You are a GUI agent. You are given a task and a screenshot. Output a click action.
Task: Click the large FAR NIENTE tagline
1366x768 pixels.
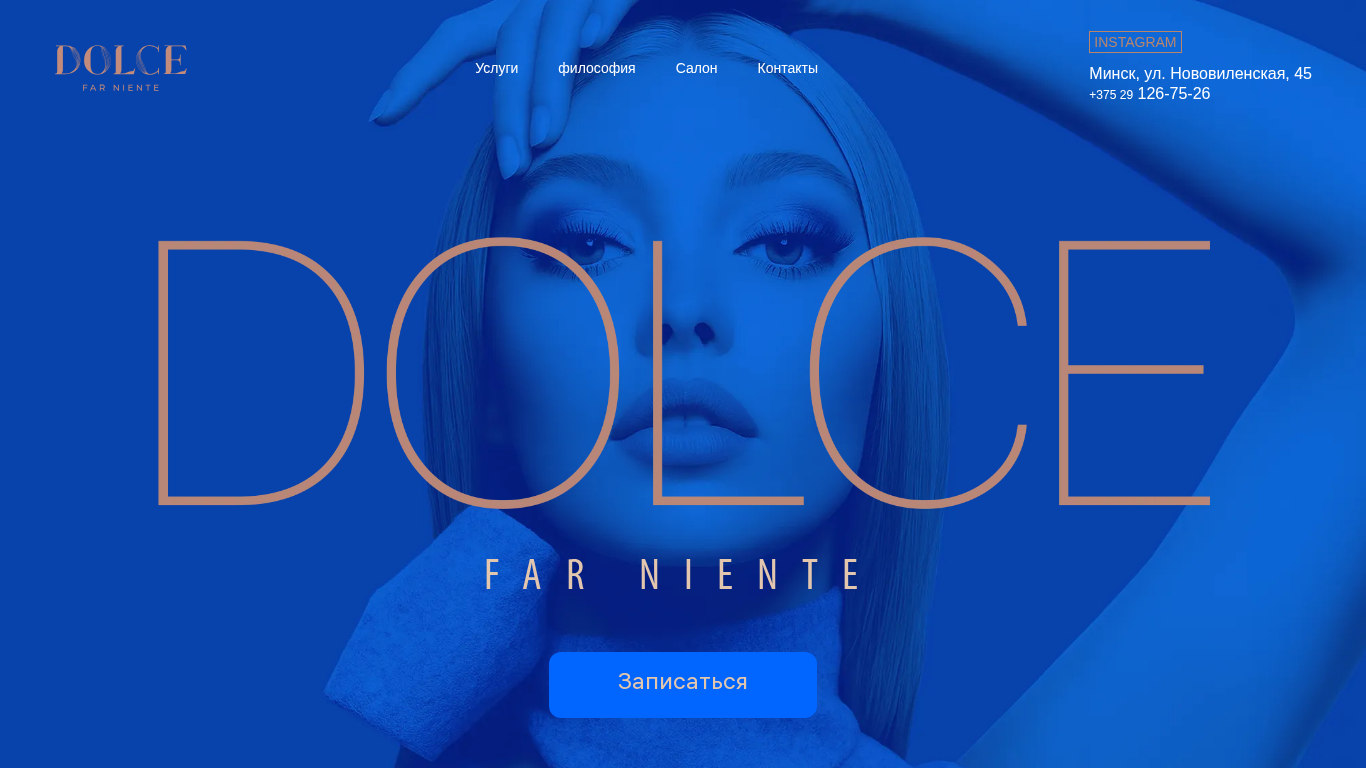674,575
